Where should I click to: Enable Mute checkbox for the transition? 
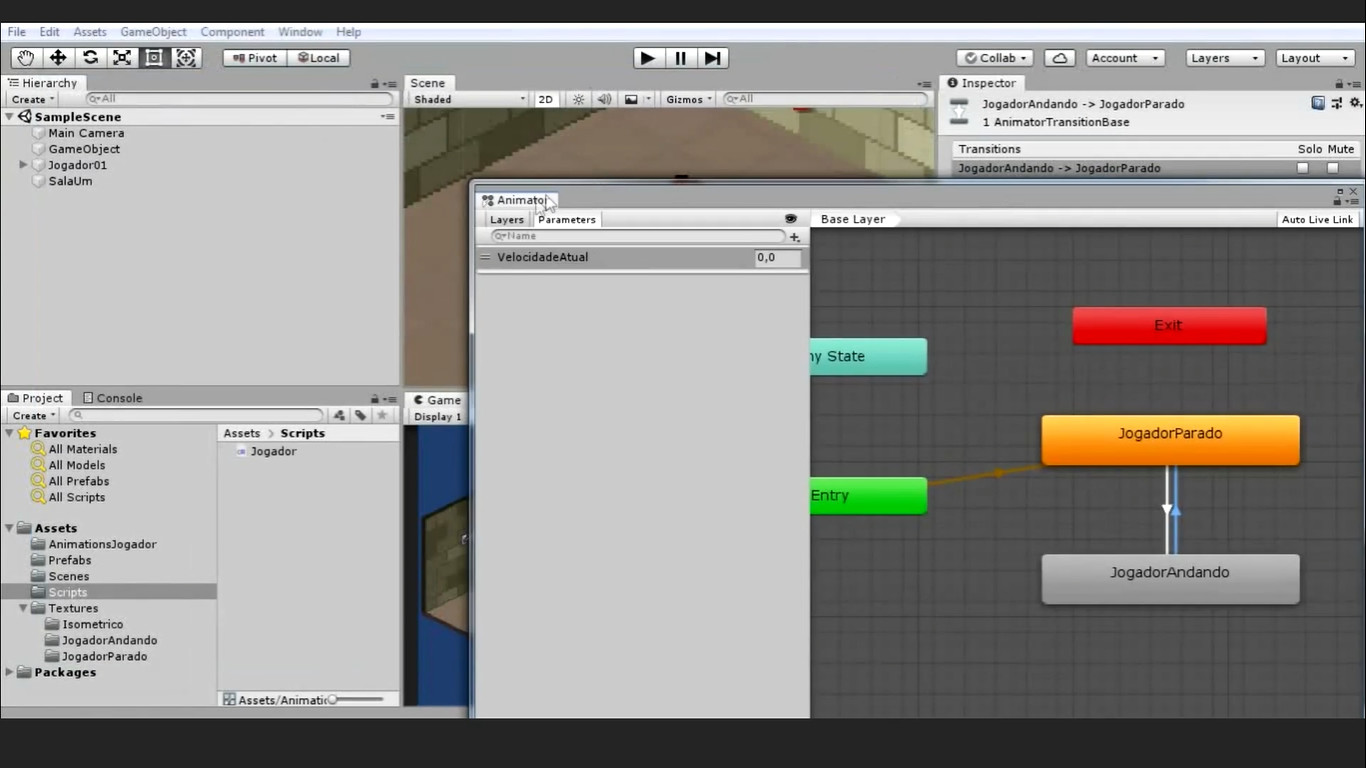1333,168
